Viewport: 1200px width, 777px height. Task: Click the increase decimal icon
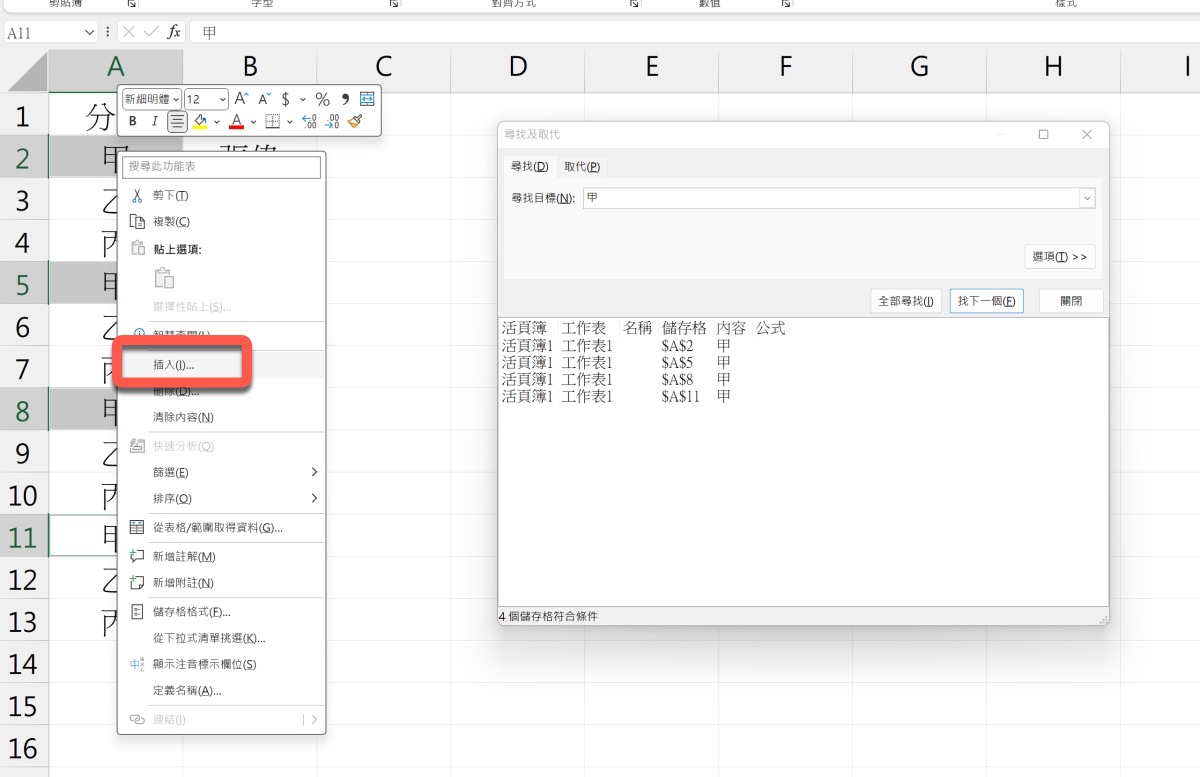[x=309, y=122]
